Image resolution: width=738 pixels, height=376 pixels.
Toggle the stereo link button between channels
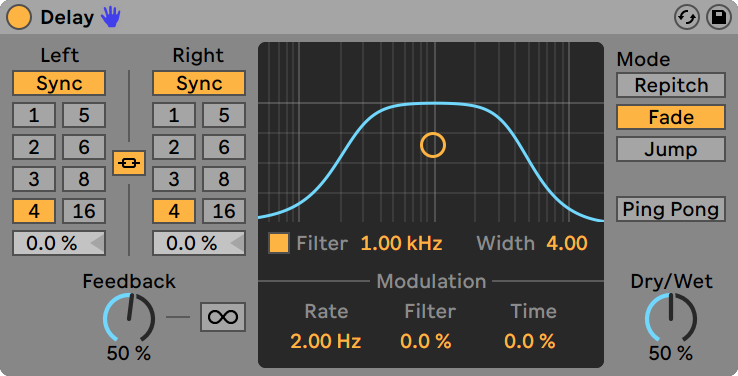[129, 163]
